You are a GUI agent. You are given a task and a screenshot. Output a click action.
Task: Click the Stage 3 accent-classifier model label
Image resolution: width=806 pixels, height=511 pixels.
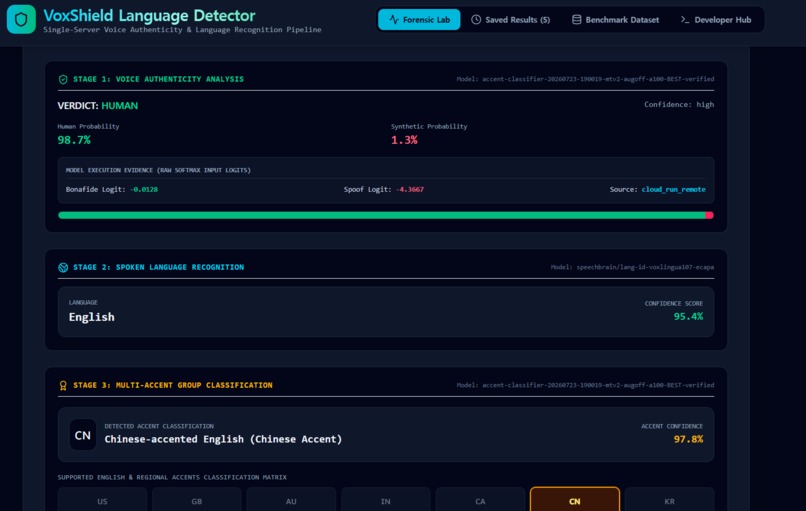(x=585, y=385)
